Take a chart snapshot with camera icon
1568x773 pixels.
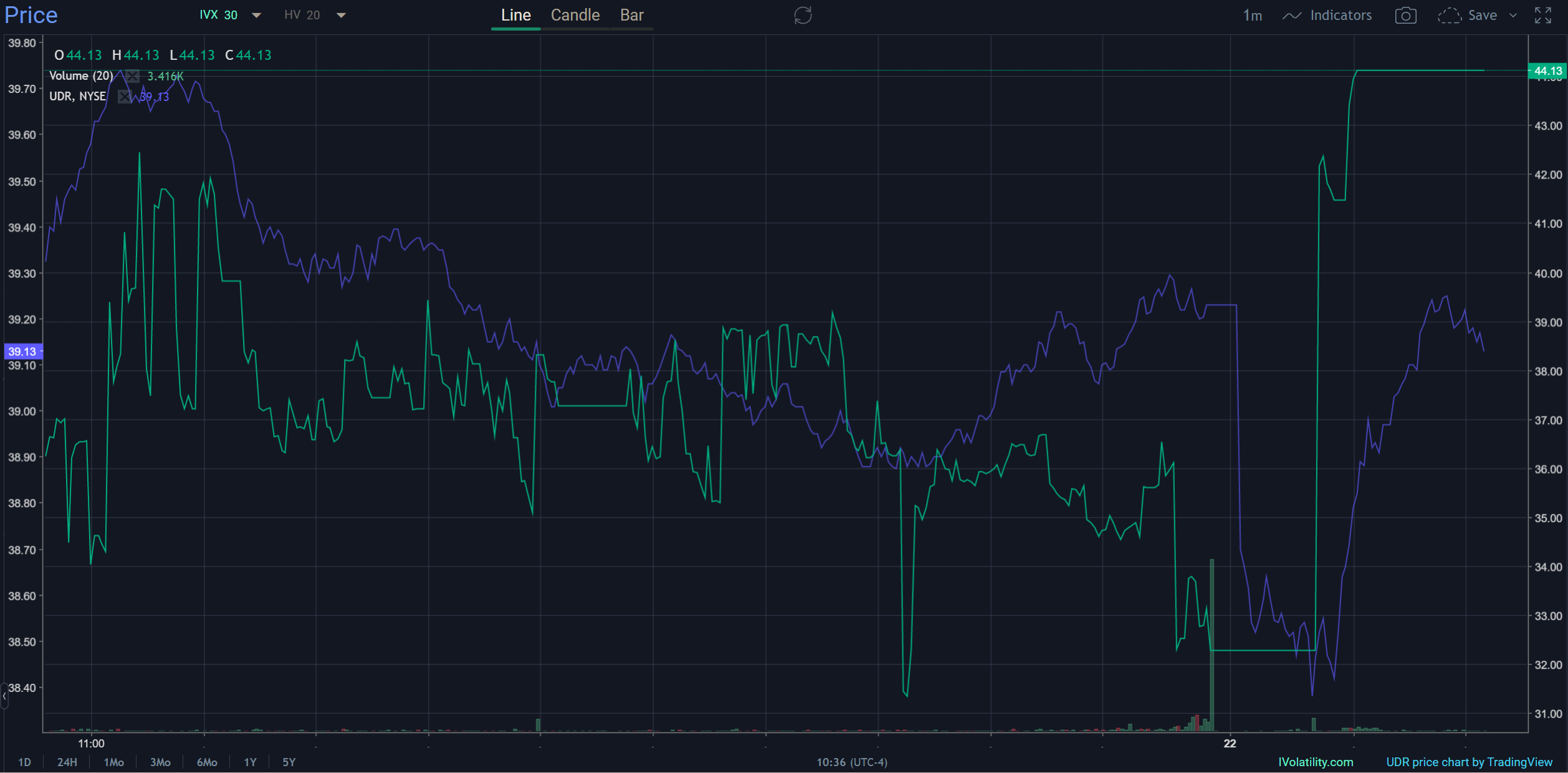1405,16
